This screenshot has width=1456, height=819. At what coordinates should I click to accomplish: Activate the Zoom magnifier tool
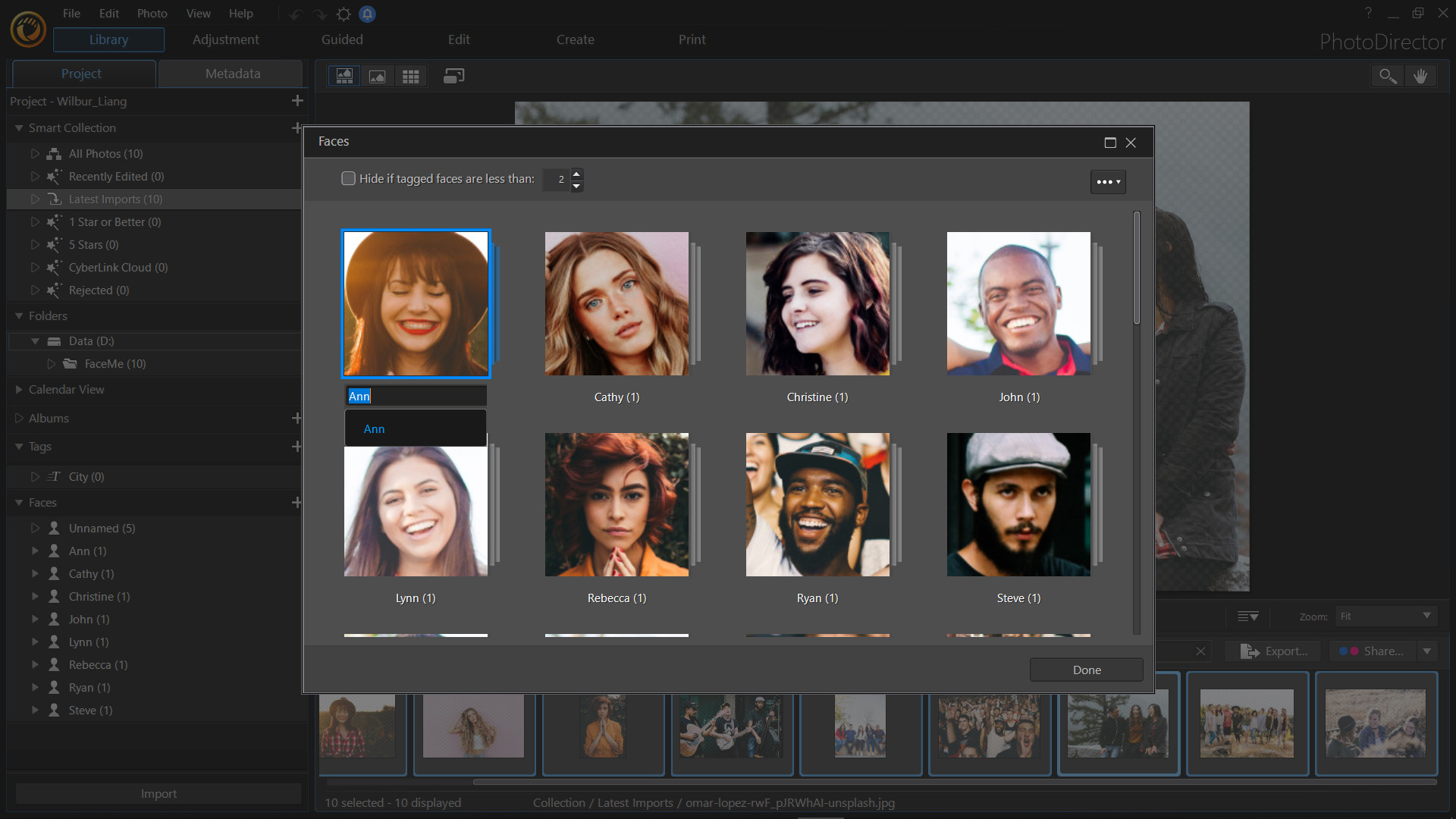(x=1388, y=76)
